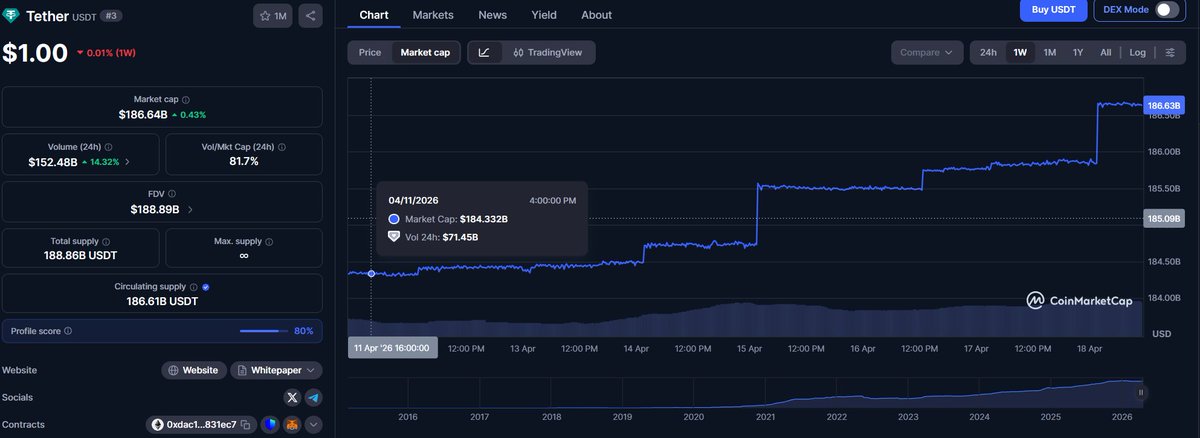Screen dimensions: 1200x438
Task: Open the FDV info icon
Action: [172, 194]
